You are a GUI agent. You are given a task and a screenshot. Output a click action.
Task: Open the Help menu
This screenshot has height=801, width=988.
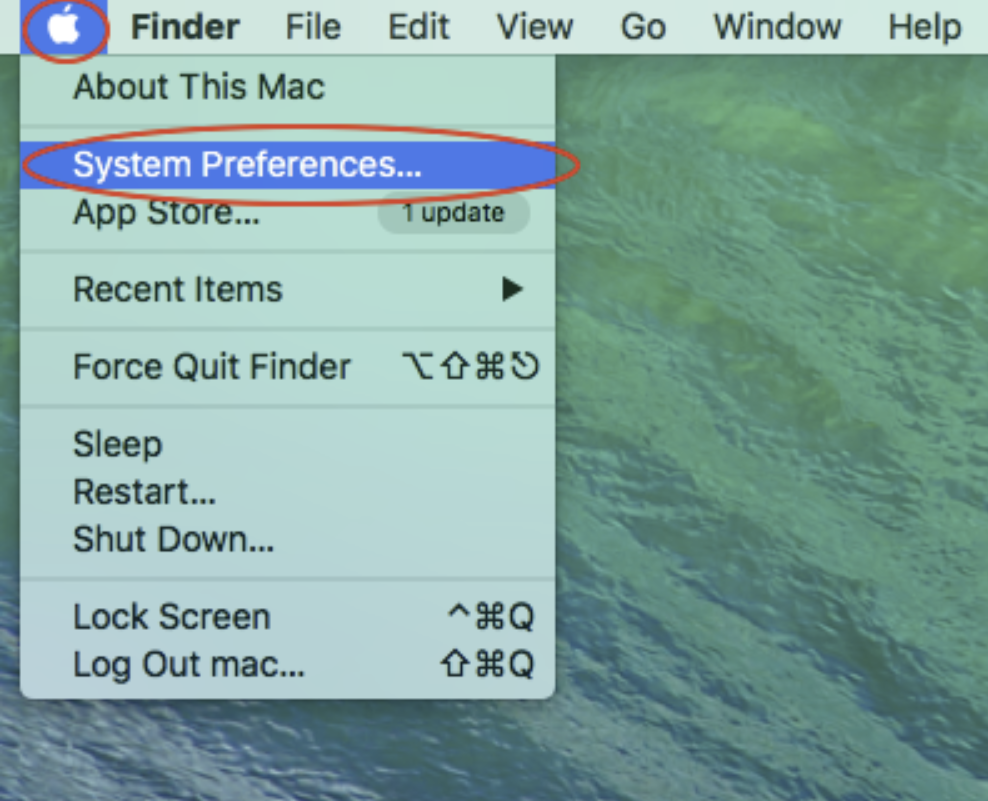coord(924,27)
